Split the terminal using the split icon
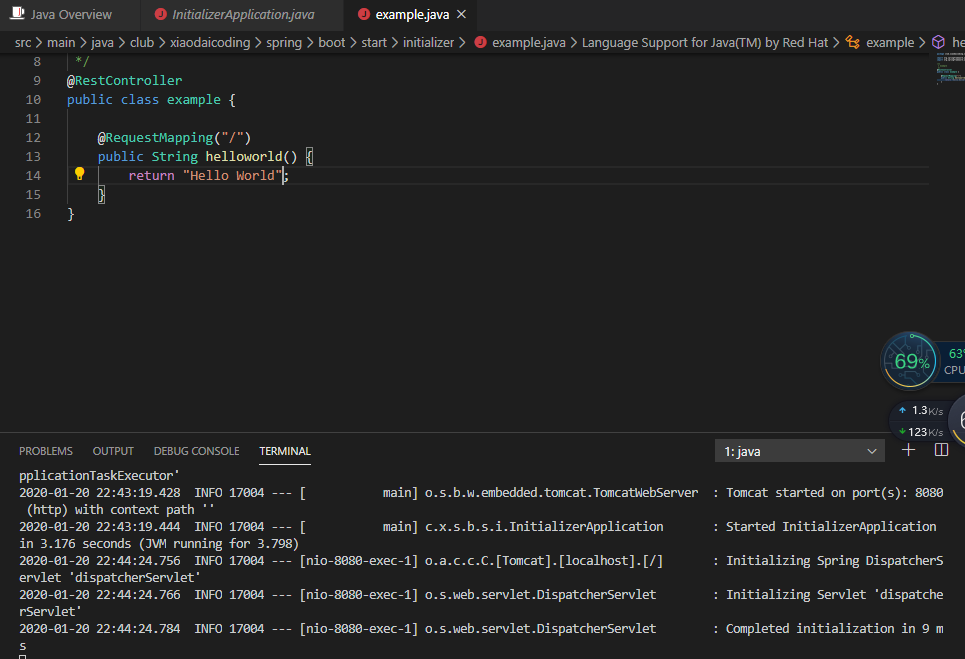 941,451
